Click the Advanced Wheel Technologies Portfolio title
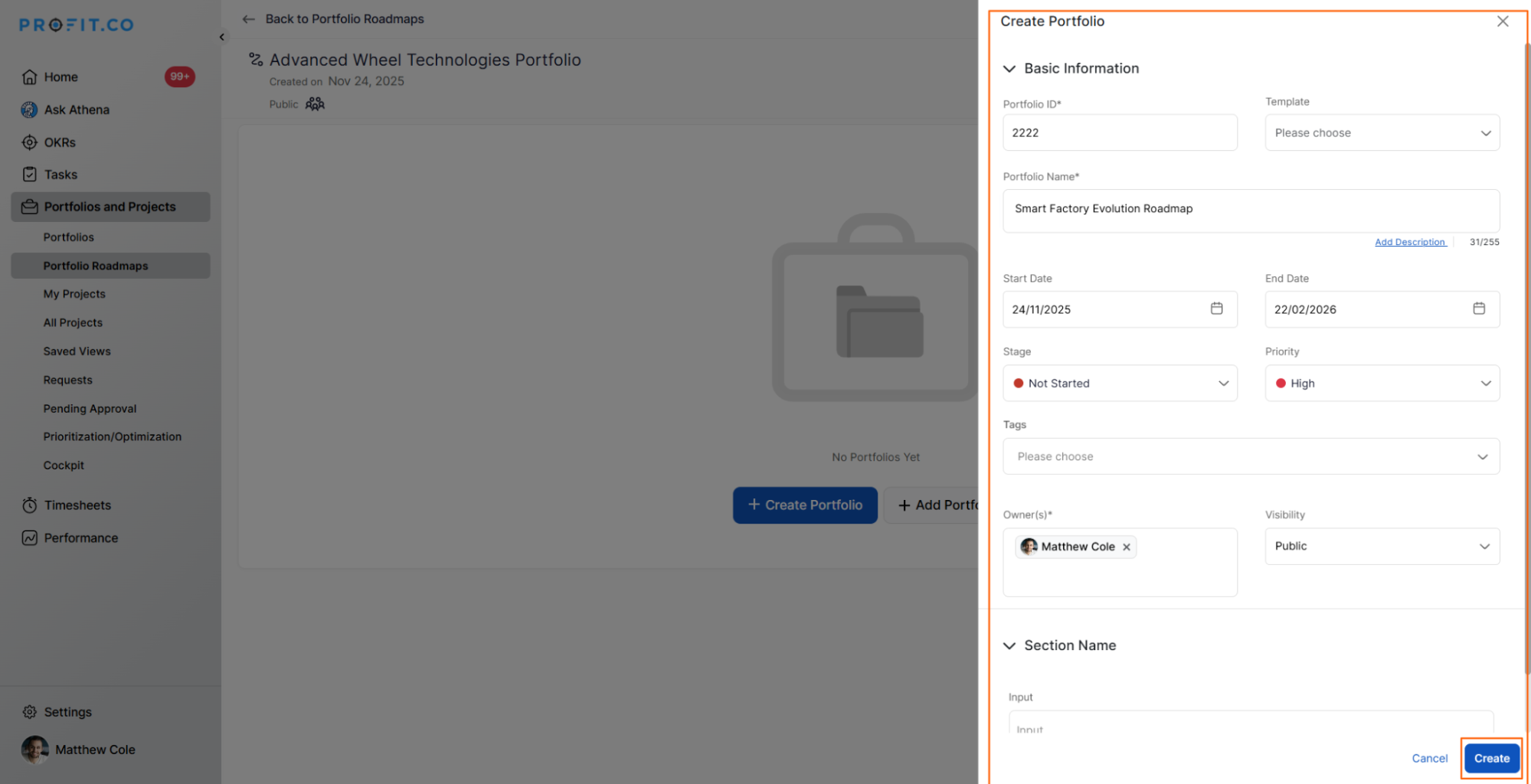 click(425, 60)
